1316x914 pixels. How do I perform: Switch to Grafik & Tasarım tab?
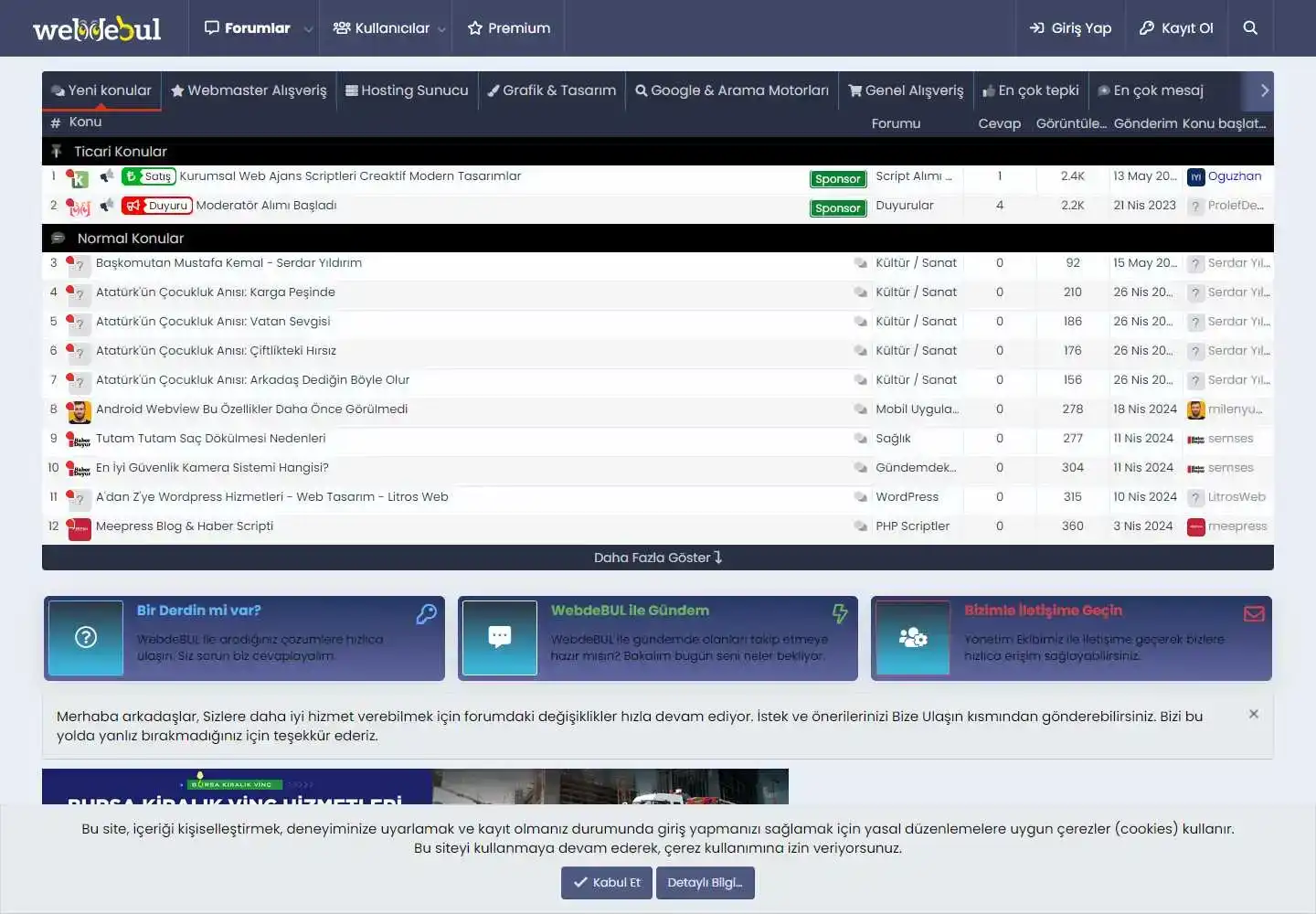tap(552, 90)
